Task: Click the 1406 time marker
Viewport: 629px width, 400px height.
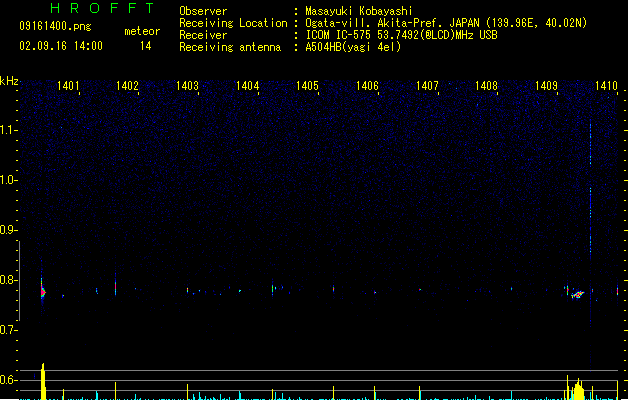Action: (x=367, y=86)
